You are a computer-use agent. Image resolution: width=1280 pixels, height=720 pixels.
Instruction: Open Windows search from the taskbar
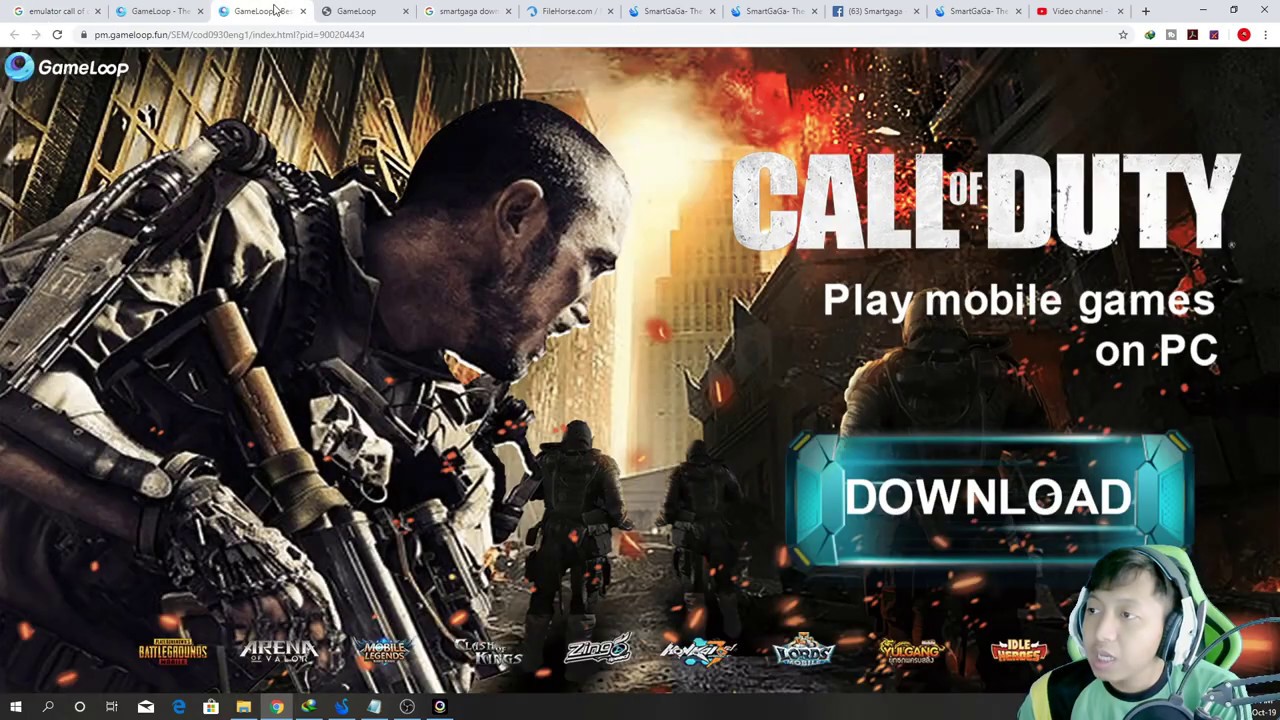[47, 707]
